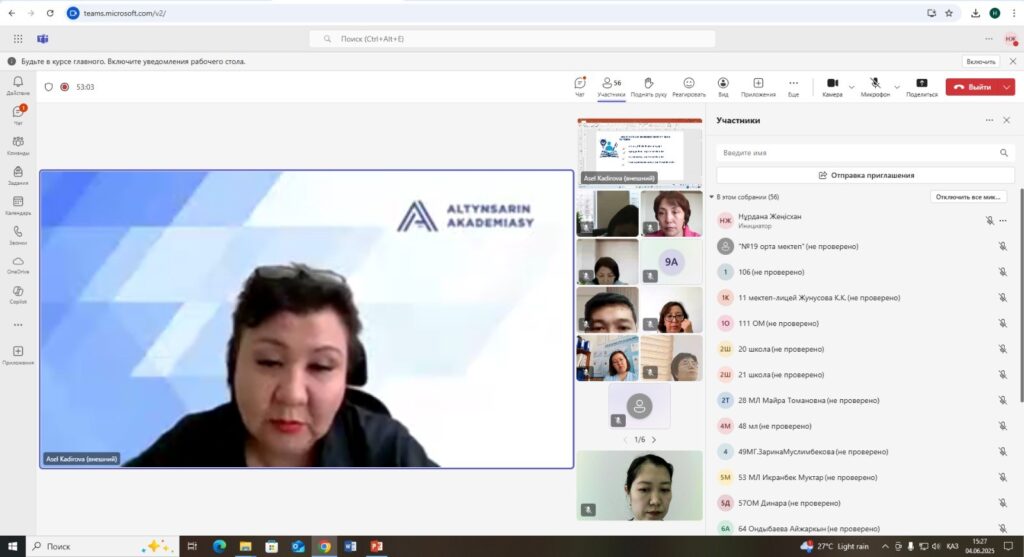Open PowerPoint from the taskbar

(377, 546)
